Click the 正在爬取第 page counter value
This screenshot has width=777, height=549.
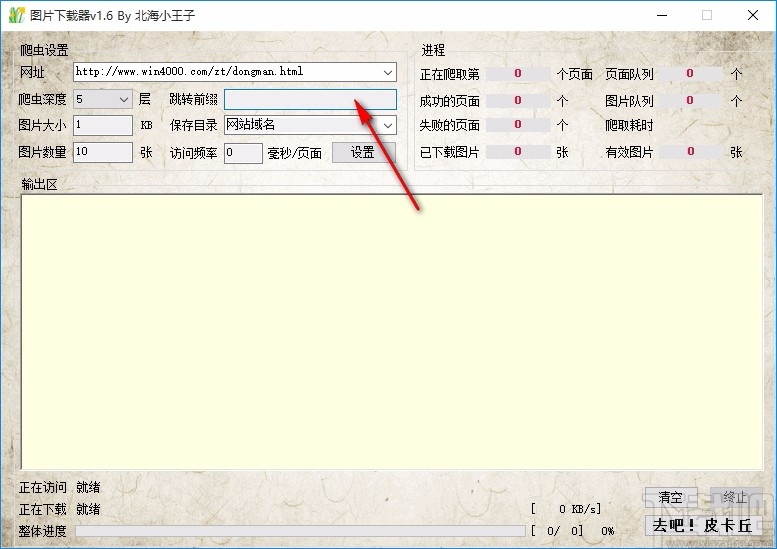point(517,74)
